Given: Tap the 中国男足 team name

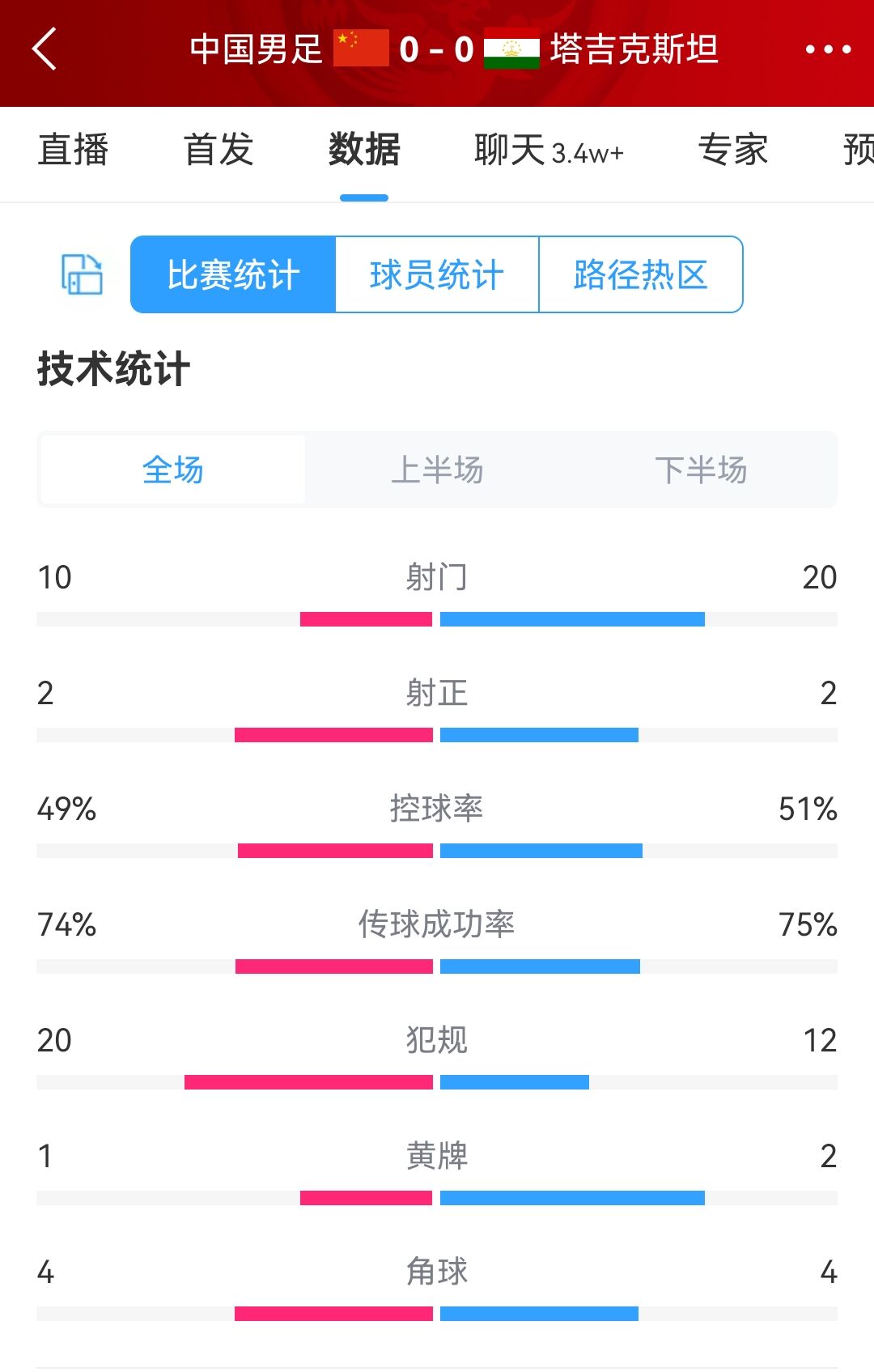Looking at the screenshot, I should click(x=256, y=49).
